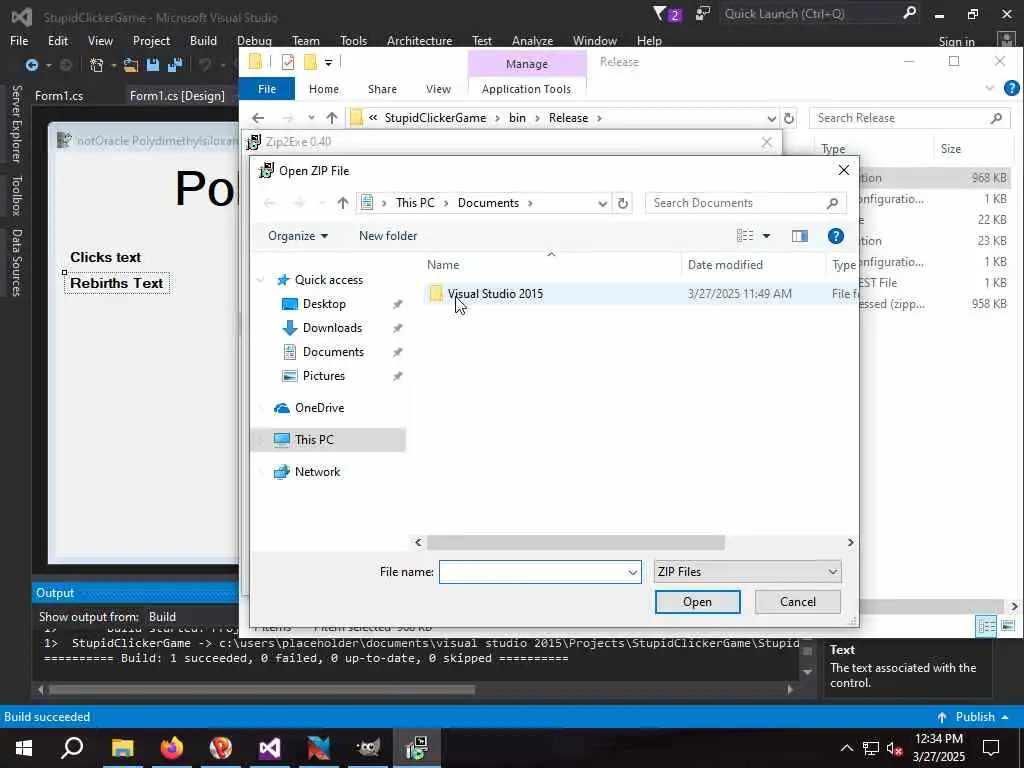
Task: Click the File name input field
Action: click(x=533, y=572)
